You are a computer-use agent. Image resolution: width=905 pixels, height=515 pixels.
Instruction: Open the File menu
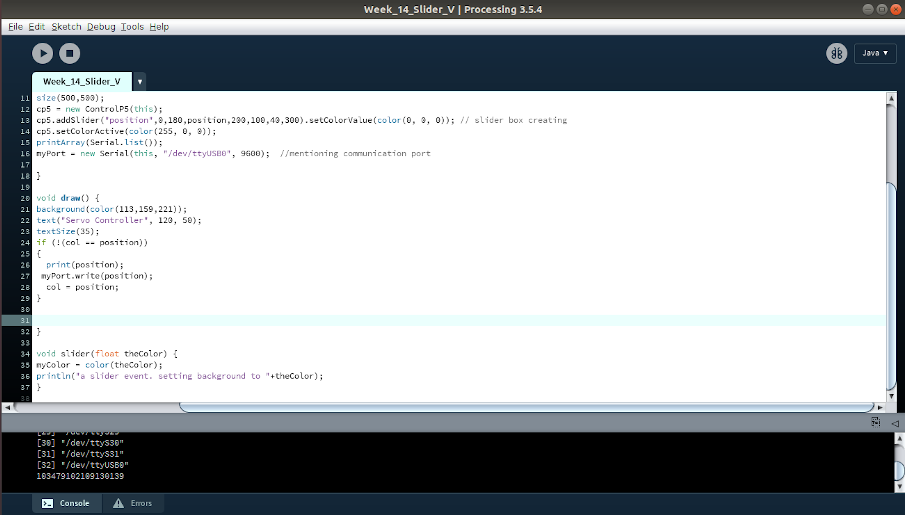16,27
